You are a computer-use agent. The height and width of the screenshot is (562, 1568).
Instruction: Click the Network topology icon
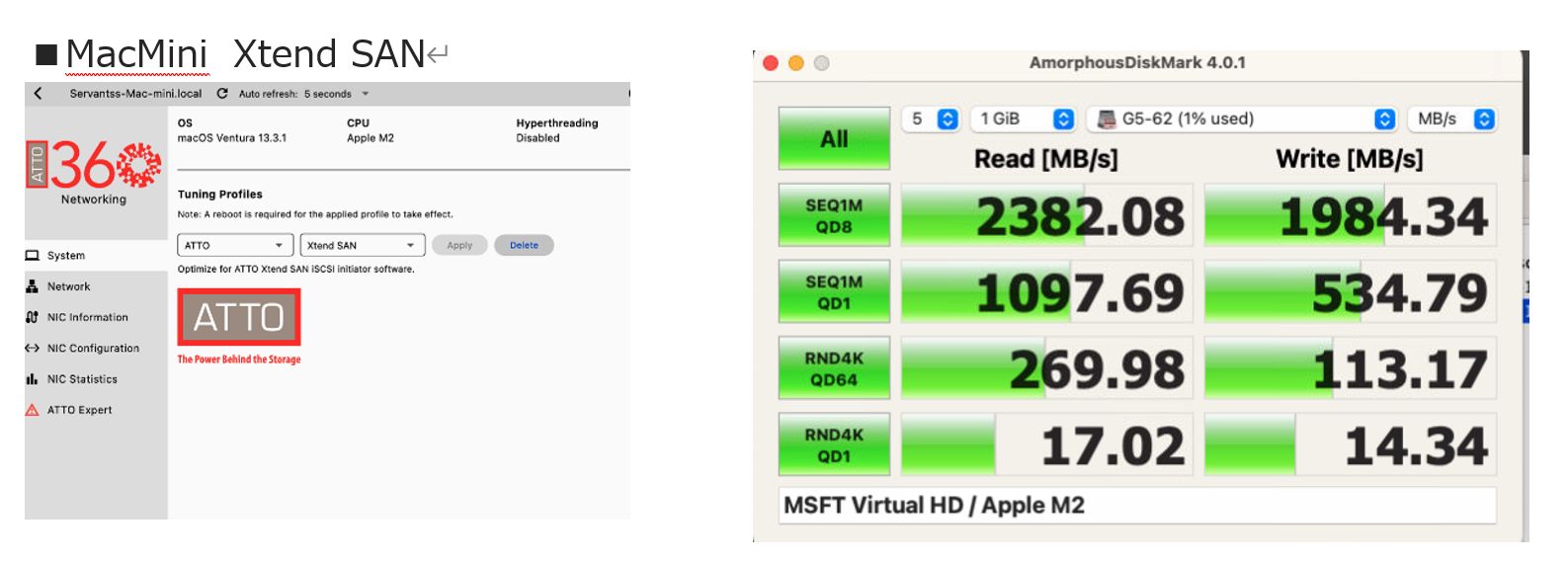pos(33,286)
